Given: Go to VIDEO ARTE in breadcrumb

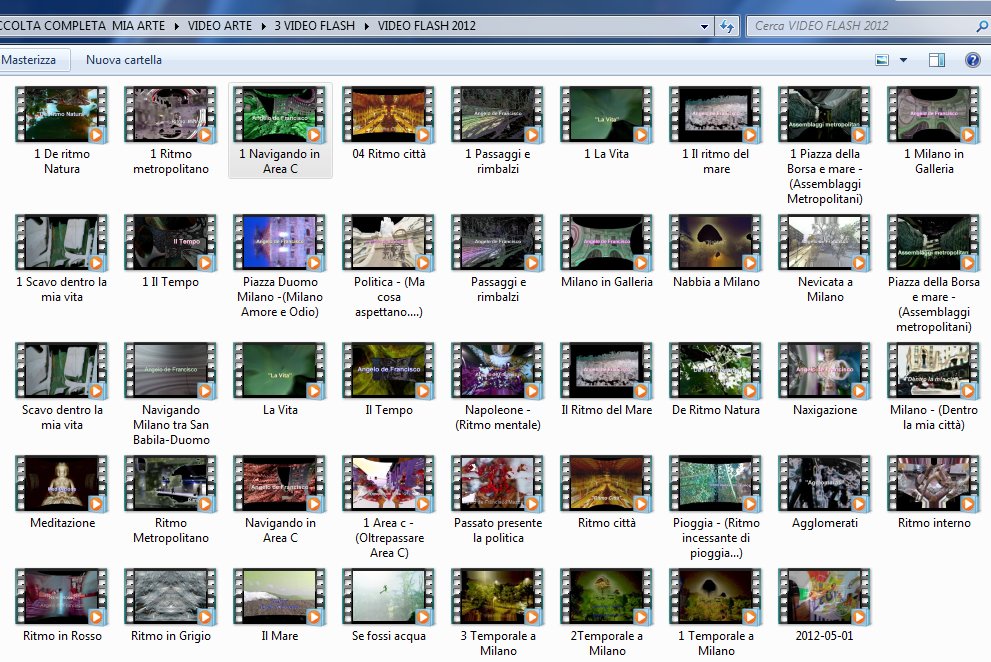Looking at the screenshot, I should pos(221,26).
